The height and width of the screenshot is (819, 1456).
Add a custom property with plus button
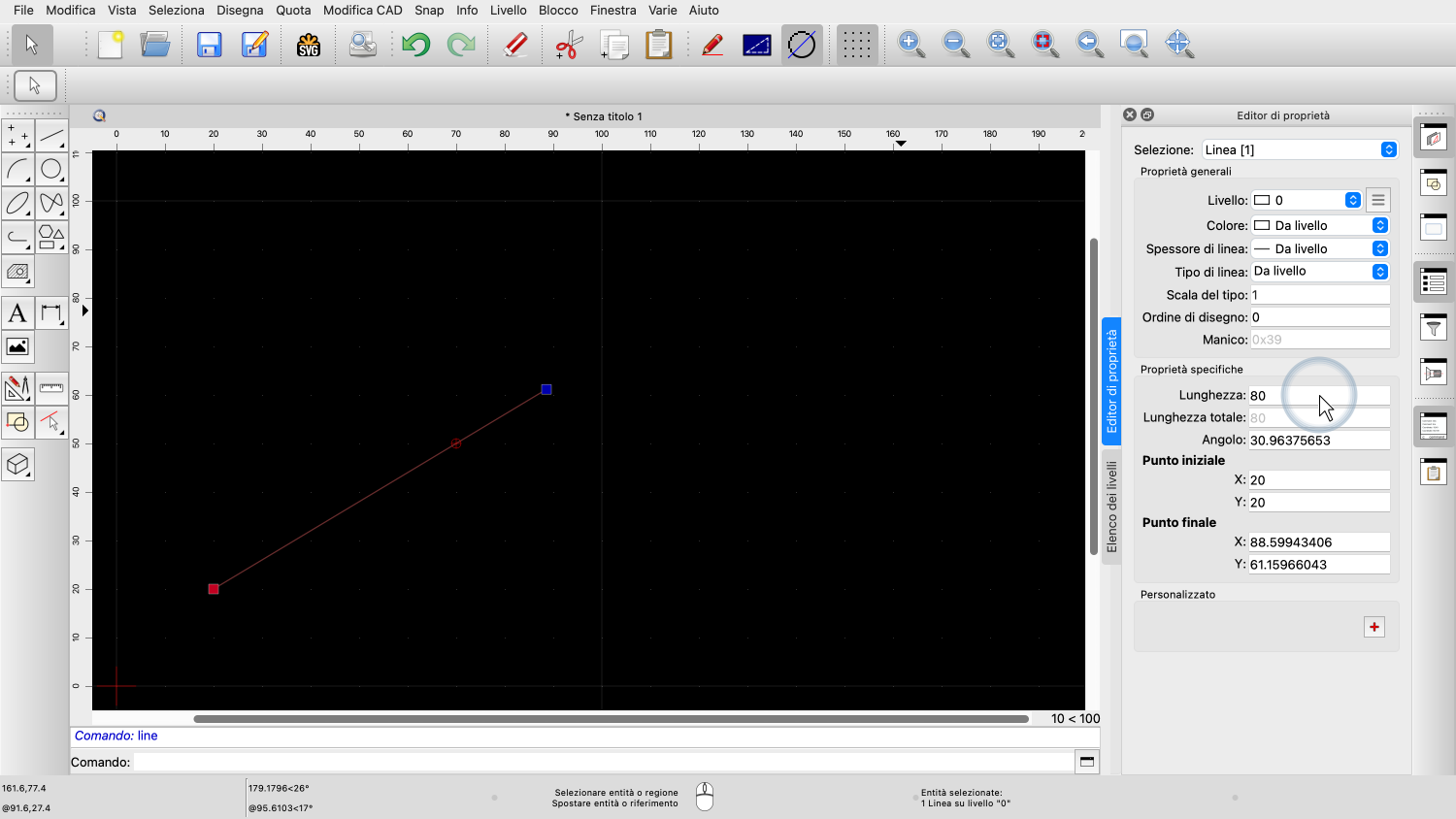tap(1373, 627)
